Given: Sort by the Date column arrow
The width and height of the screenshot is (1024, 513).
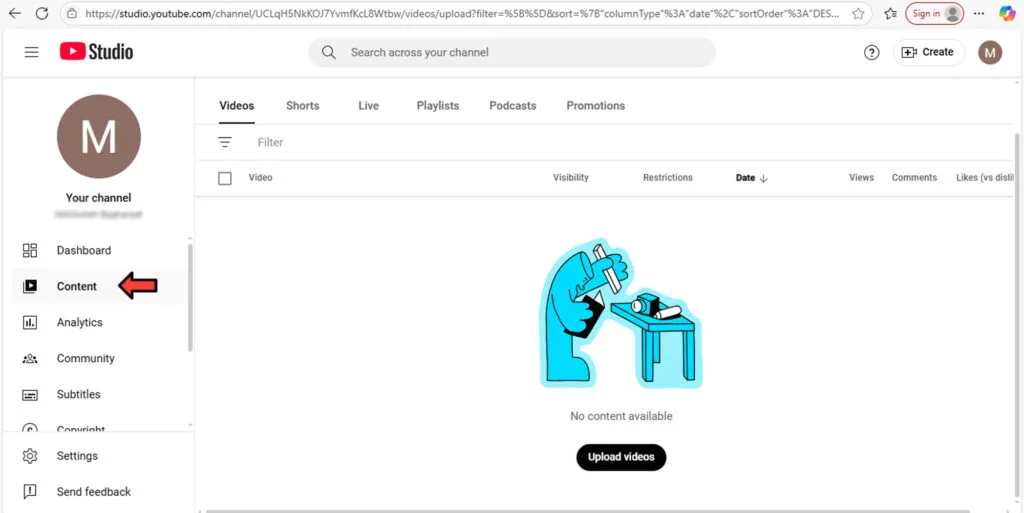Looking at the screenshot, I should click(x=763, y=178).
